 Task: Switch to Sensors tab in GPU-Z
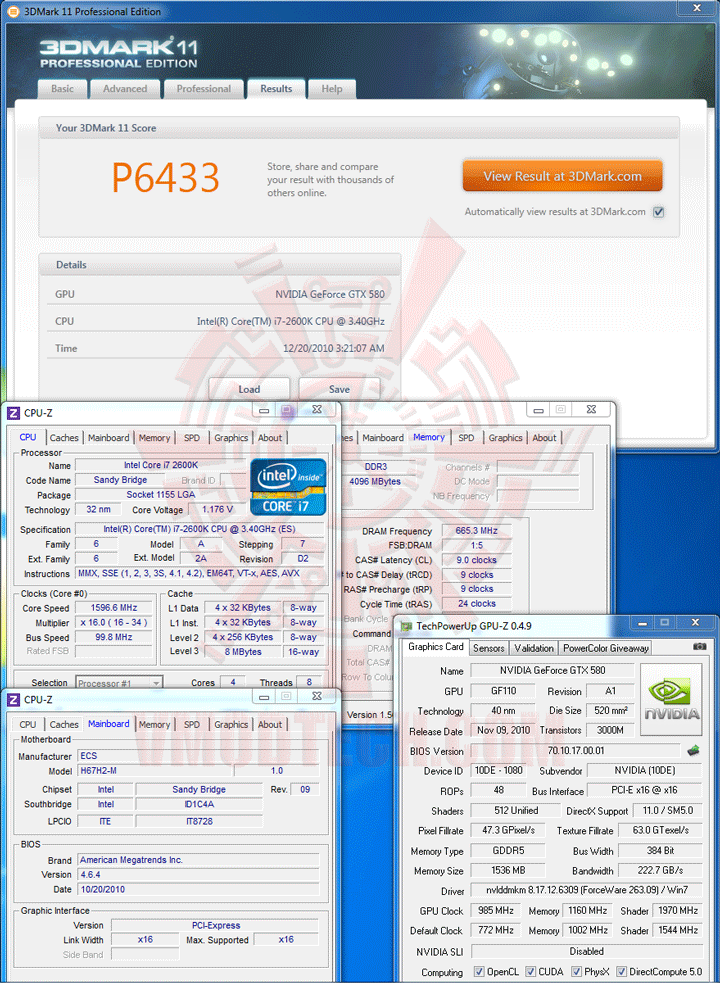pos(489,648)
